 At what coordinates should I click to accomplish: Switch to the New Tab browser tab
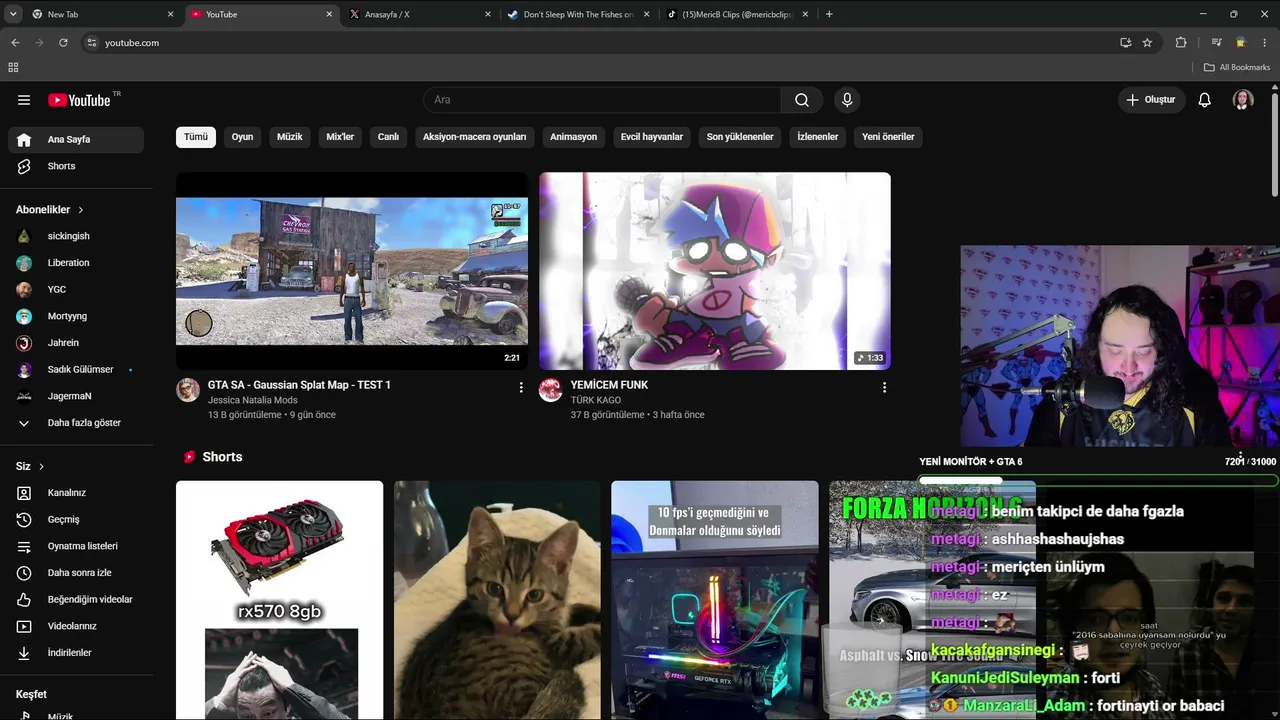[x=101, y=14]
